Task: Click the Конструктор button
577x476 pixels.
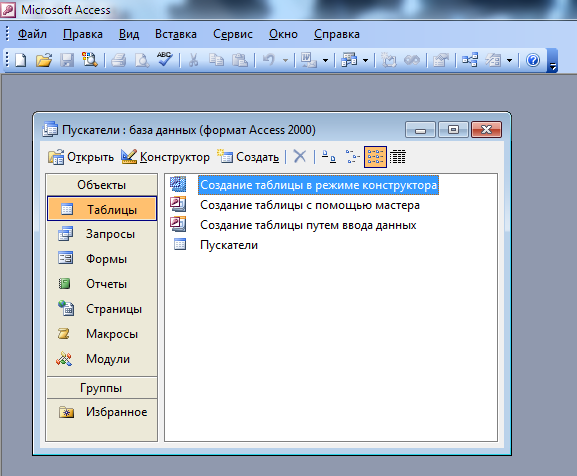Action: (166, 157)
